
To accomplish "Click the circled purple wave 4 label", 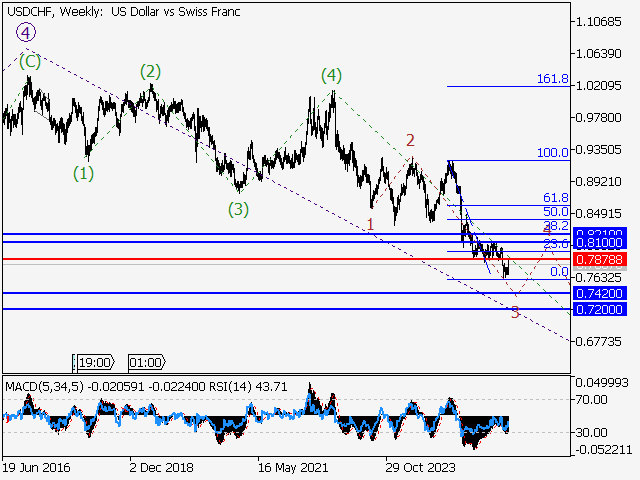I will click(x=26, y=32).
